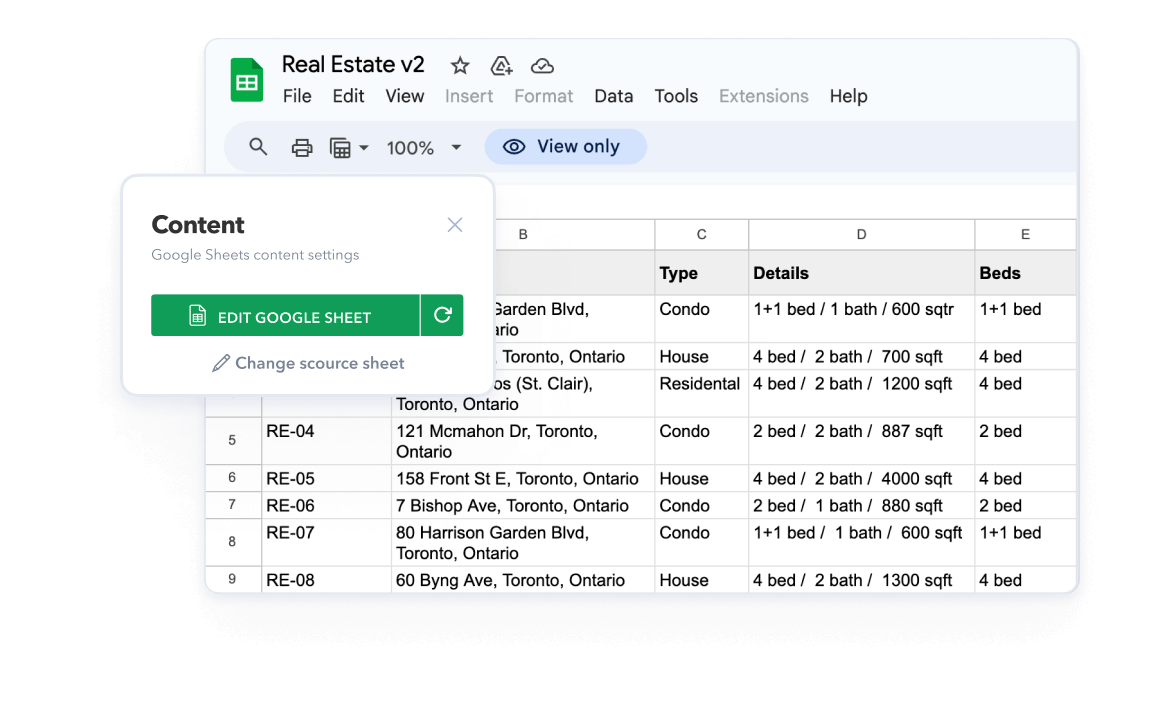Expand filter views dropdown arrow
This screenshot has height=703, width=1153.
[364, 148]
